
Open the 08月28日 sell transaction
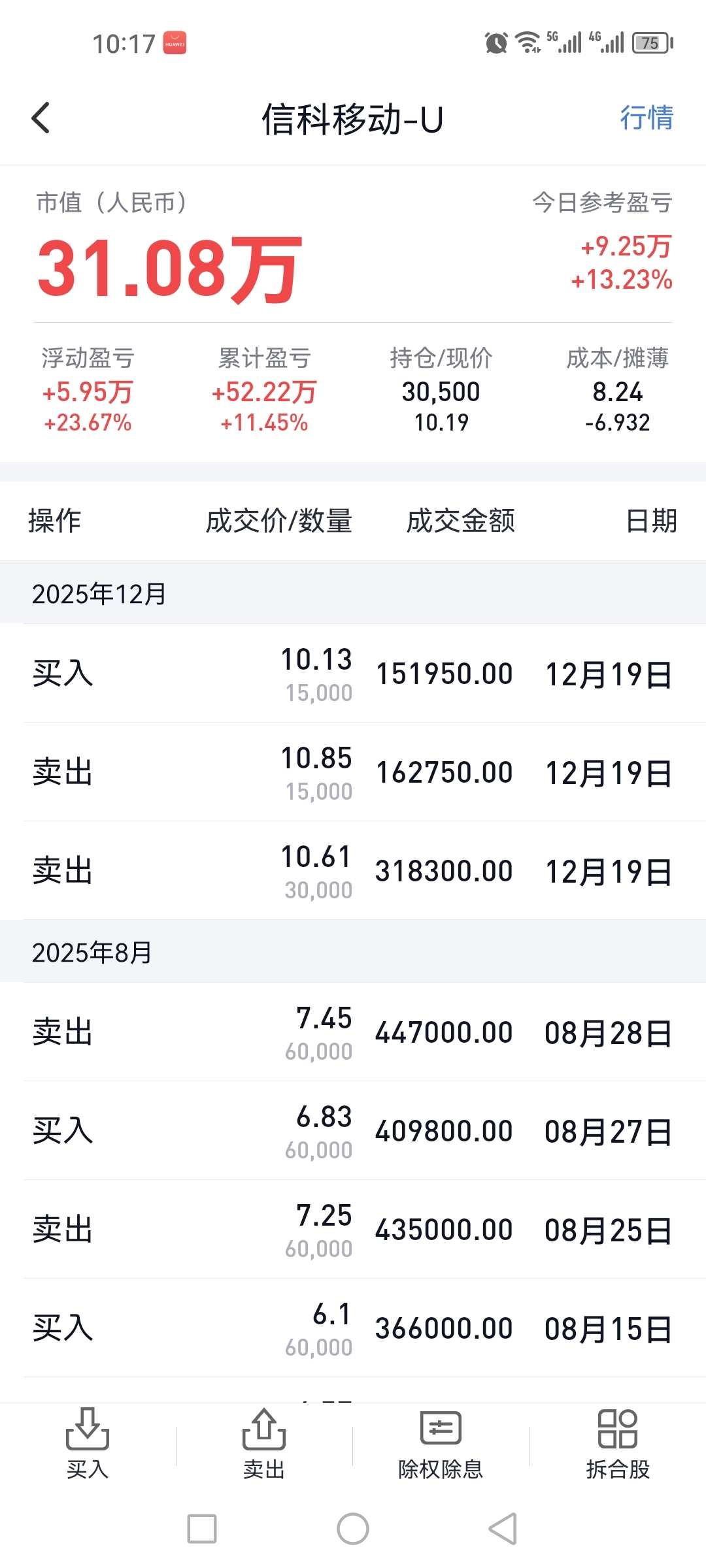coord(353,1032)
